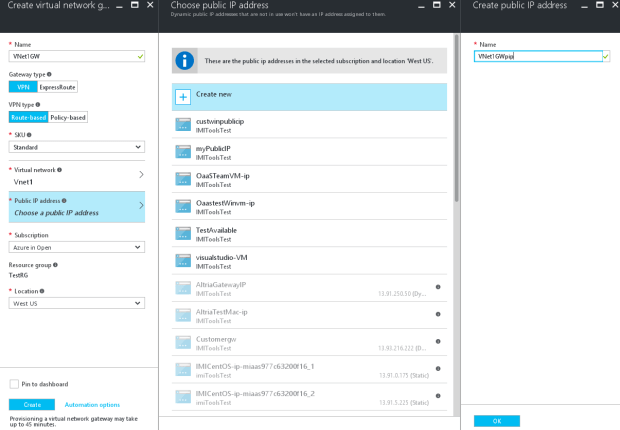The image size is (620, 430).
Task: Click the info icon next to SKU
Action: [30, 134]
